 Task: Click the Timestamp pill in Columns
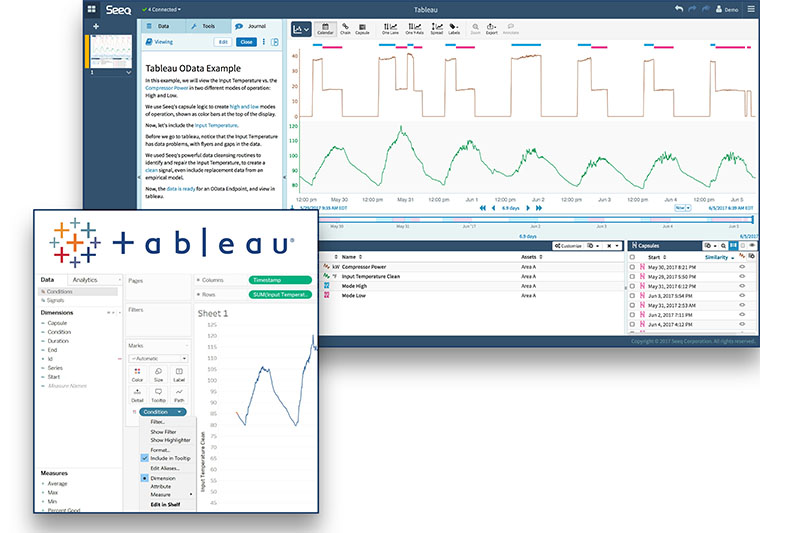[280, 280]
